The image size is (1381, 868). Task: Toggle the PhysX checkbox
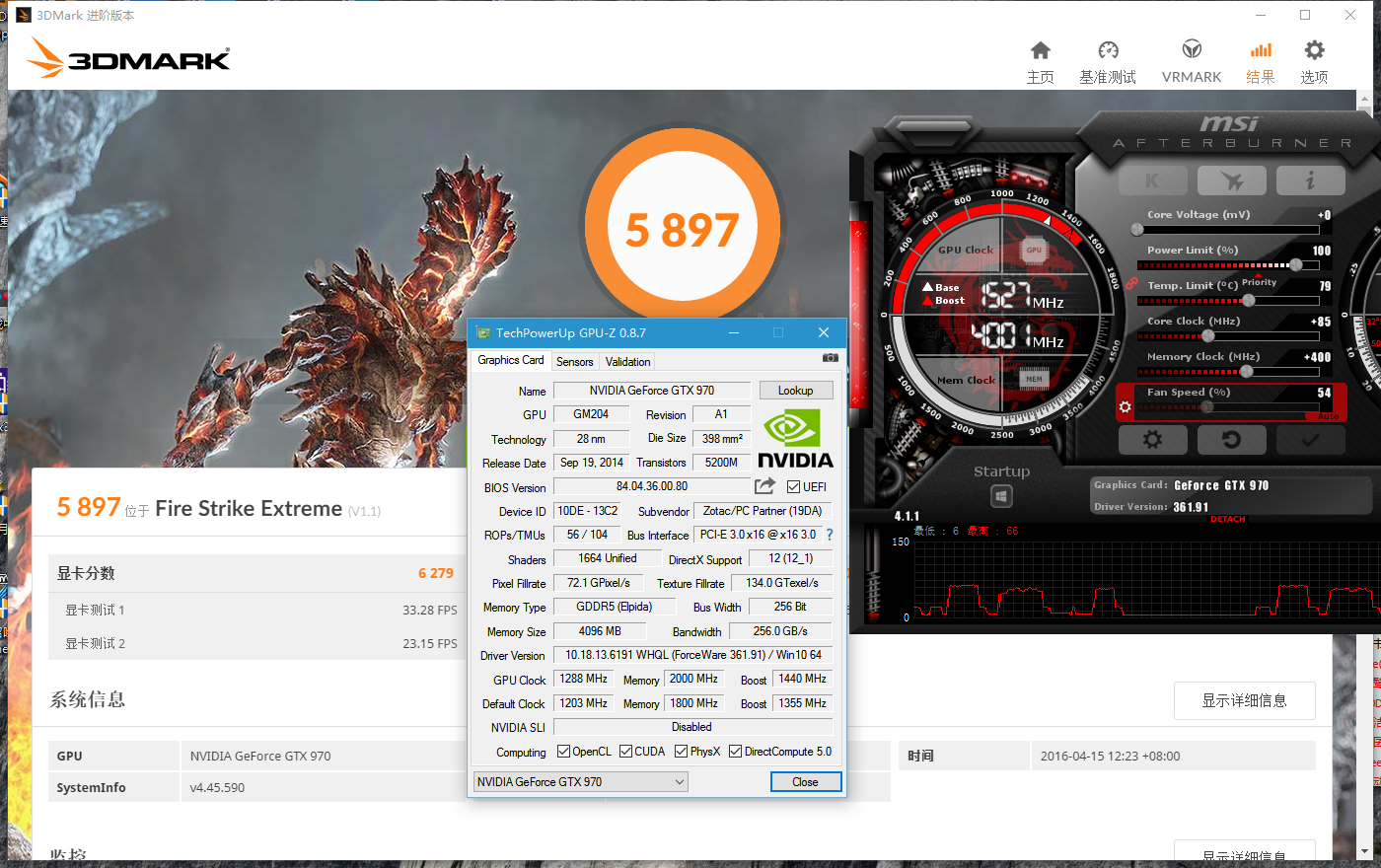681,752
